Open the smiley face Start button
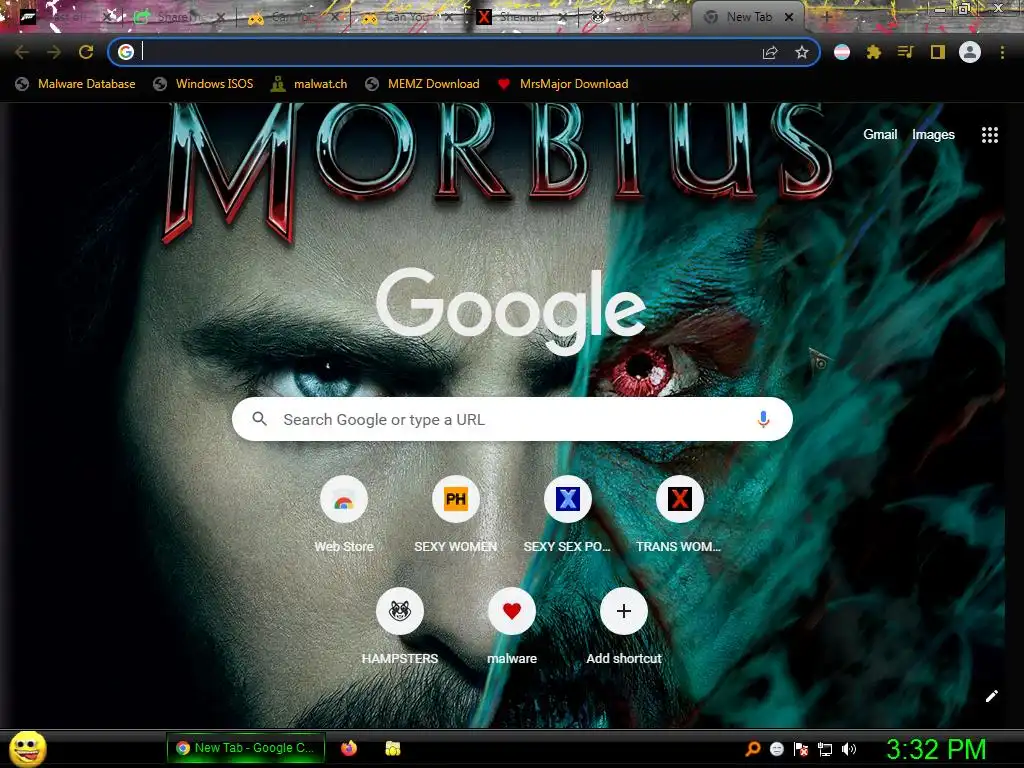Viewport: 1024px width, 768px height. [27, 748]
